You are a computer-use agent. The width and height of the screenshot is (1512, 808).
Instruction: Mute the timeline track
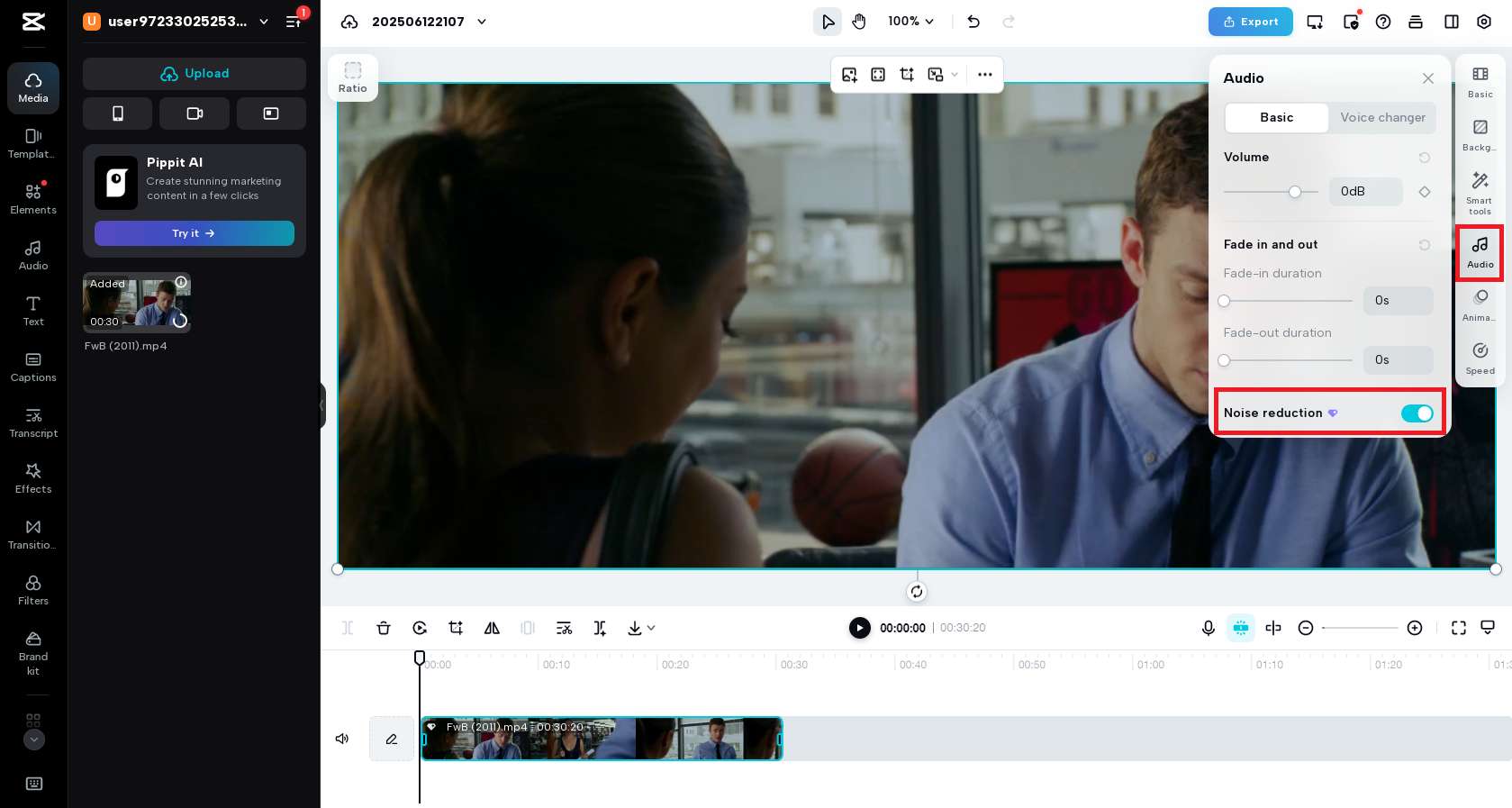click(342, 739)
